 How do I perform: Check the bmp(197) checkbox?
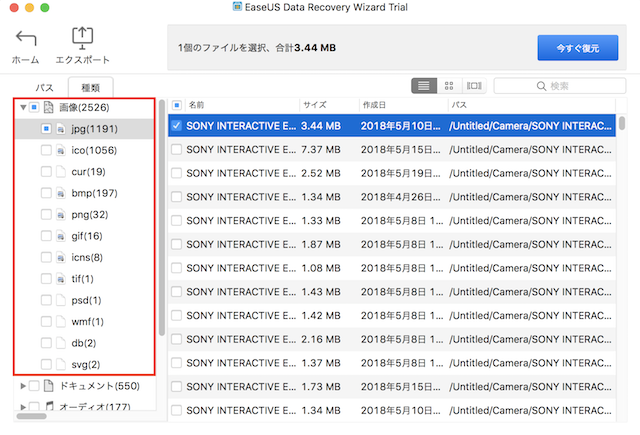[46, 193]
